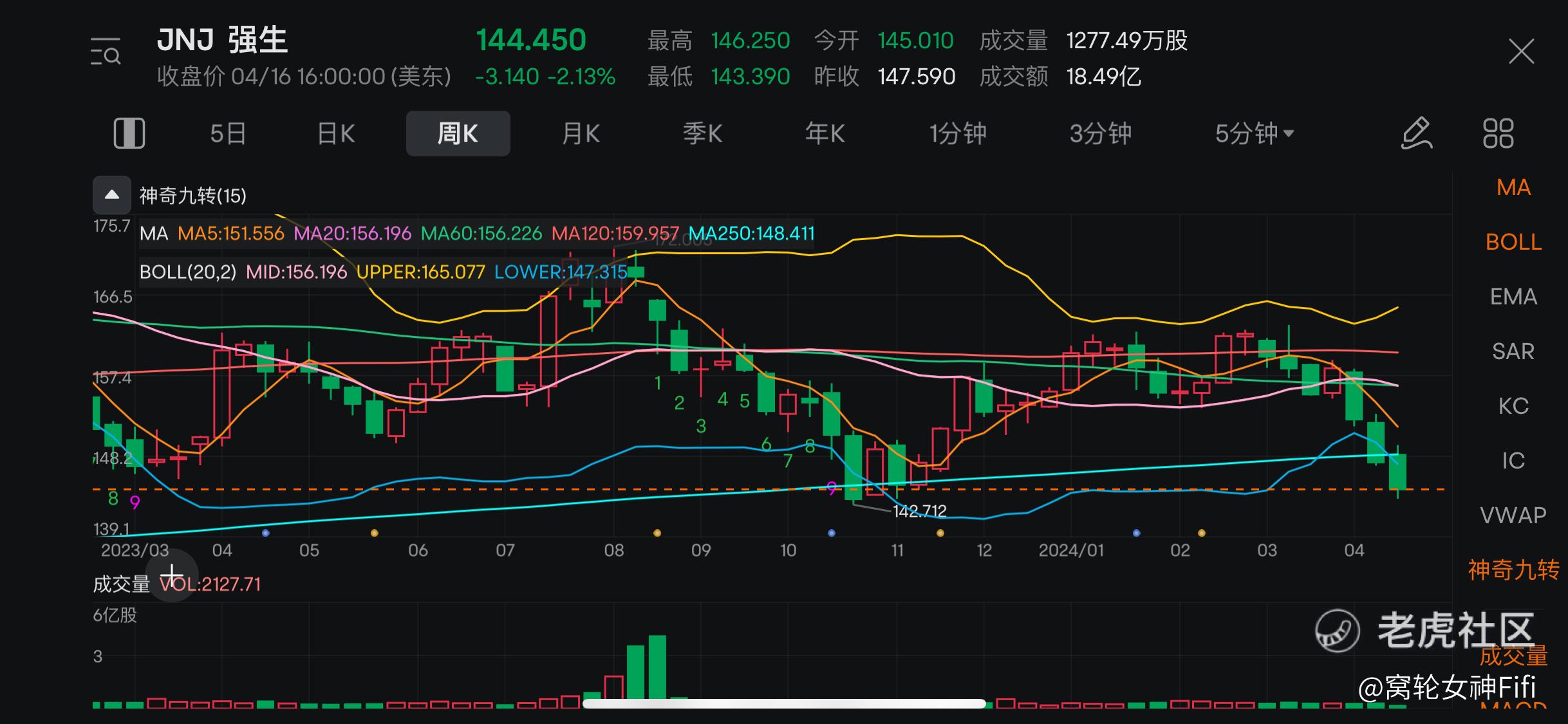
Task: Click the BOLL UPPER:165.077 legend value
Action: coord(420,272)
